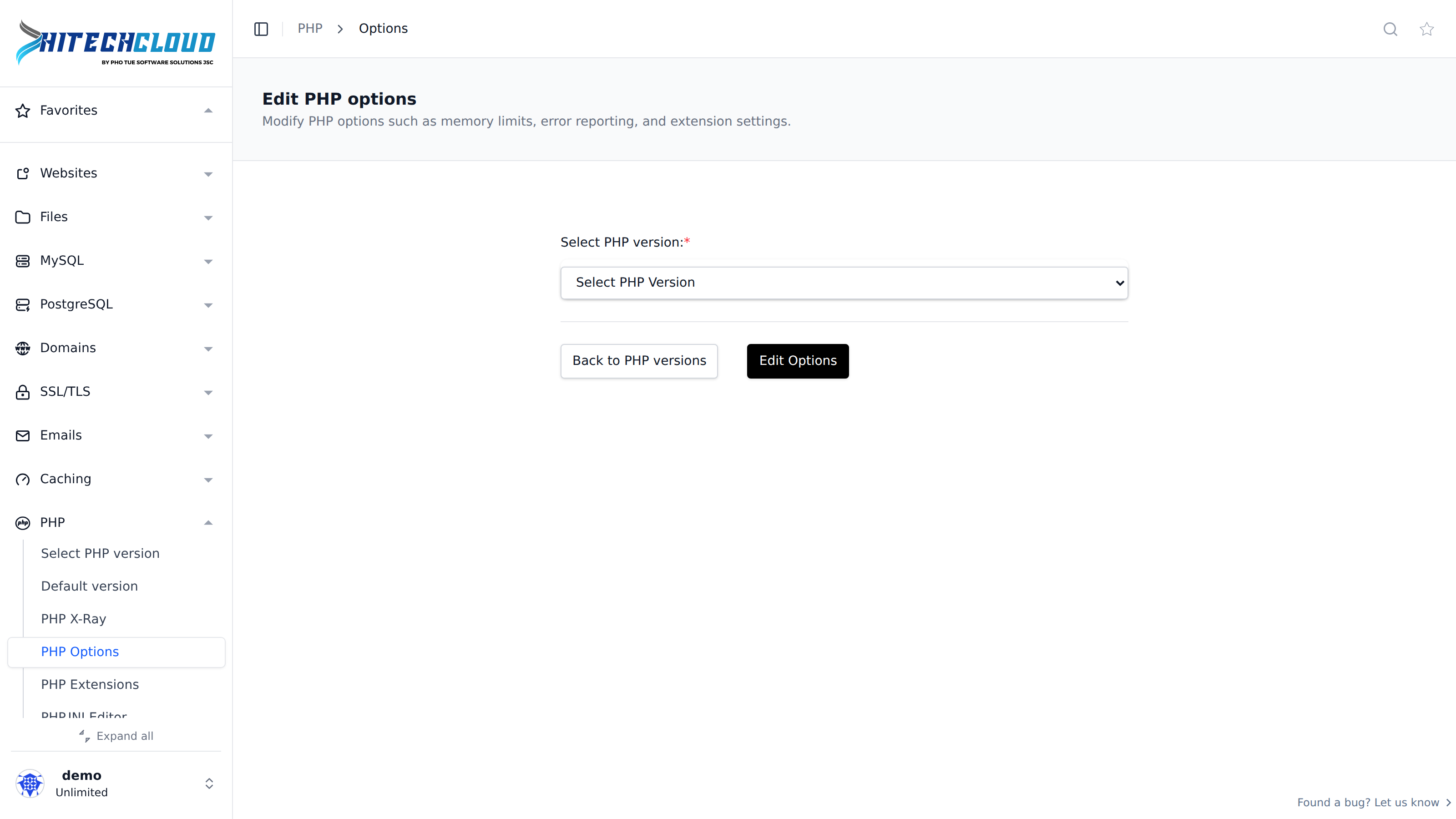
Task: Click the Edit Options button
Action: click(798, 361)
